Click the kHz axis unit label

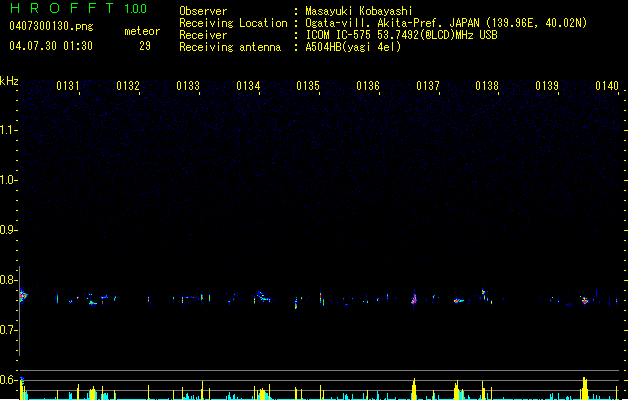9,81
